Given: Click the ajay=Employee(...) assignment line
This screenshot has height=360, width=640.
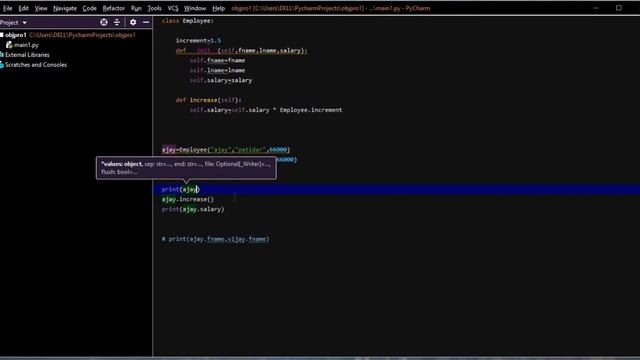Looking at the screenshot, I should click(x=226, y=150).
